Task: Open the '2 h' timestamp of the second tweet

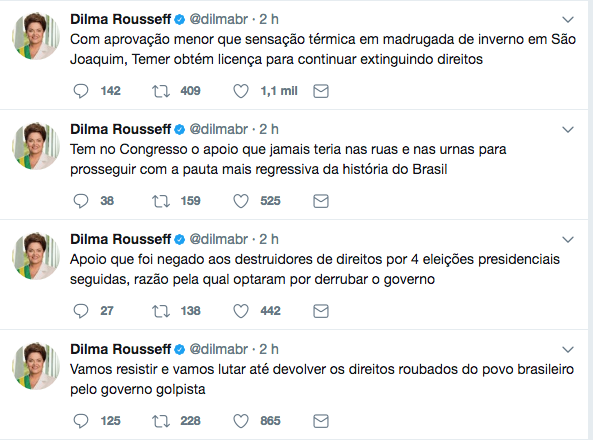Action: (x=269, y=129)
